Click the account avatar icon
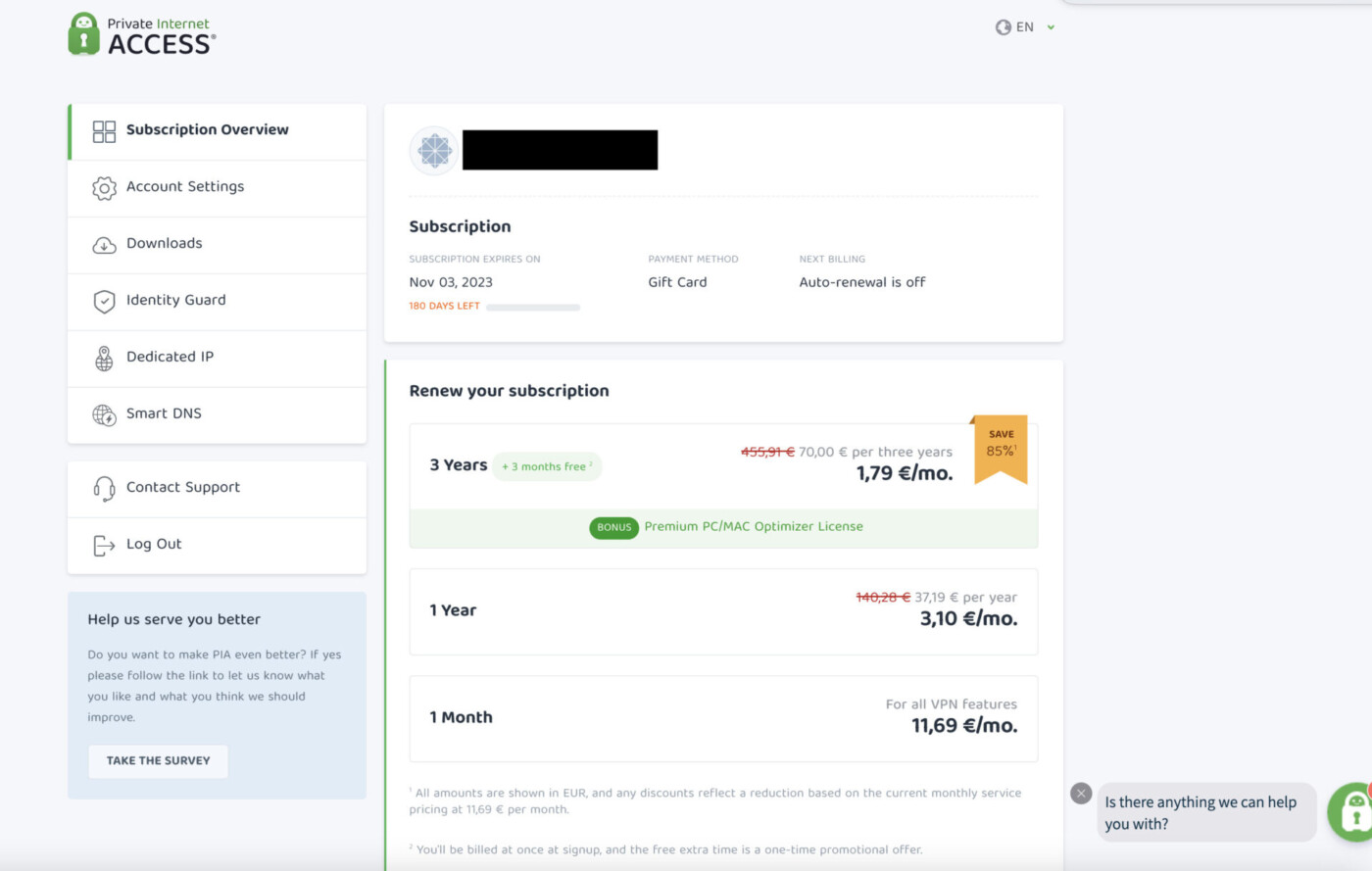This screenshot has height=871, width=1372. click(x=434, y=151)
